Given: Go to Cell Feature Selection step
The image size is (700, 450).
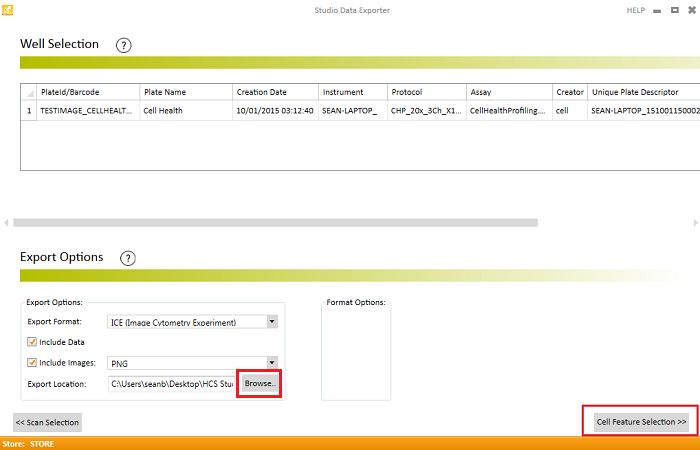Looking at the screenshot, I should click(x=641, y=422).
